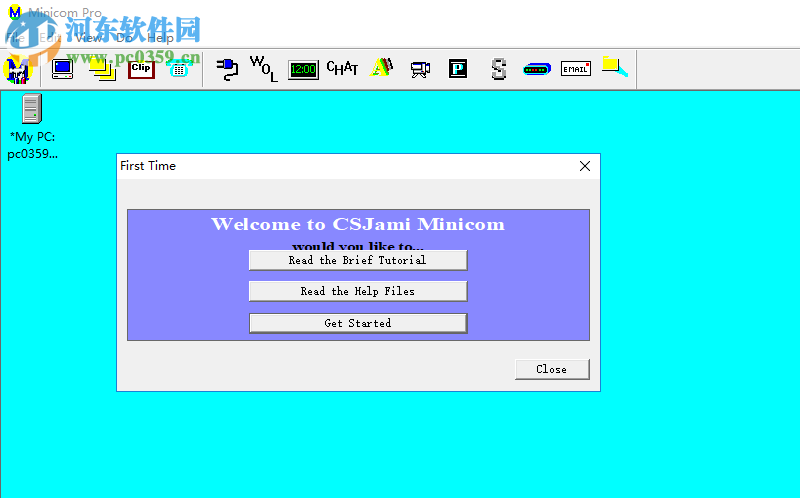Image resolution: width=800 pixels, height=498 pixels.
Task: Open the EMAIL toolbar icon
Action: (576, 69)
